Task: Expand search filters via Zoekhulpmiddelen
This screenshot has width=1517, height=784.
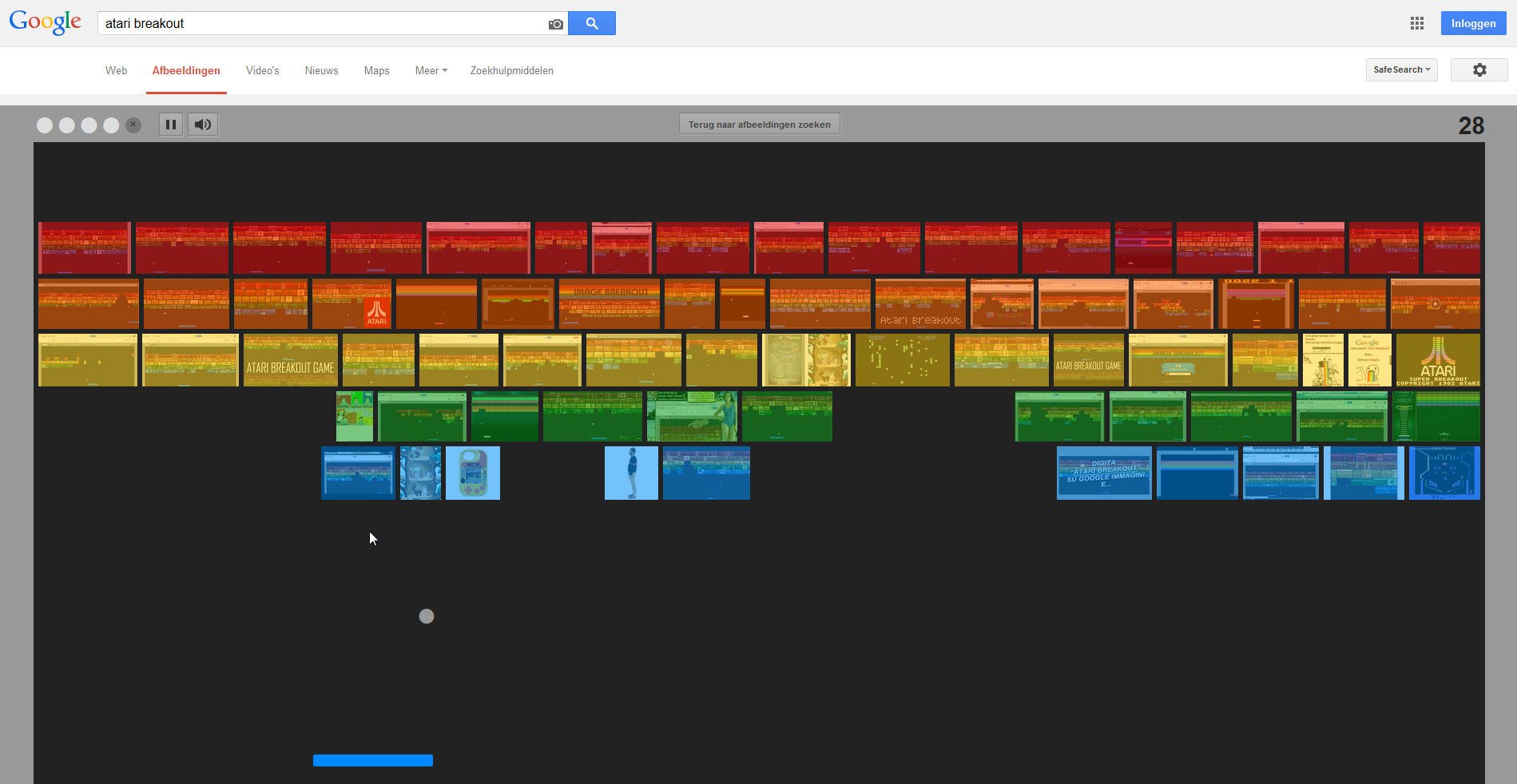Action: tap(511, 70)
